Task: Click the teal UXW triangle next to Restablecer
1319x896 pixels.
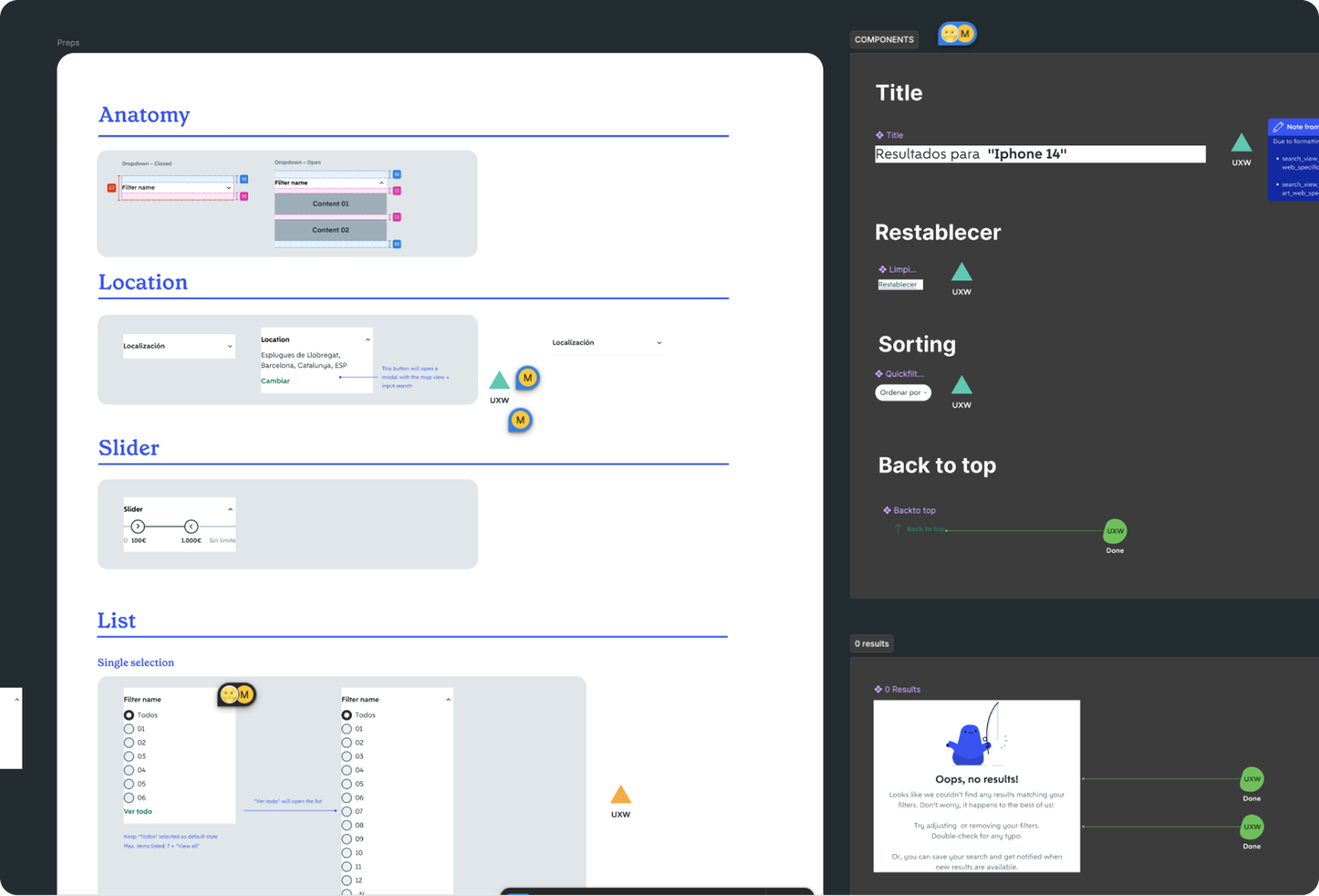Action: coord(961,273)
